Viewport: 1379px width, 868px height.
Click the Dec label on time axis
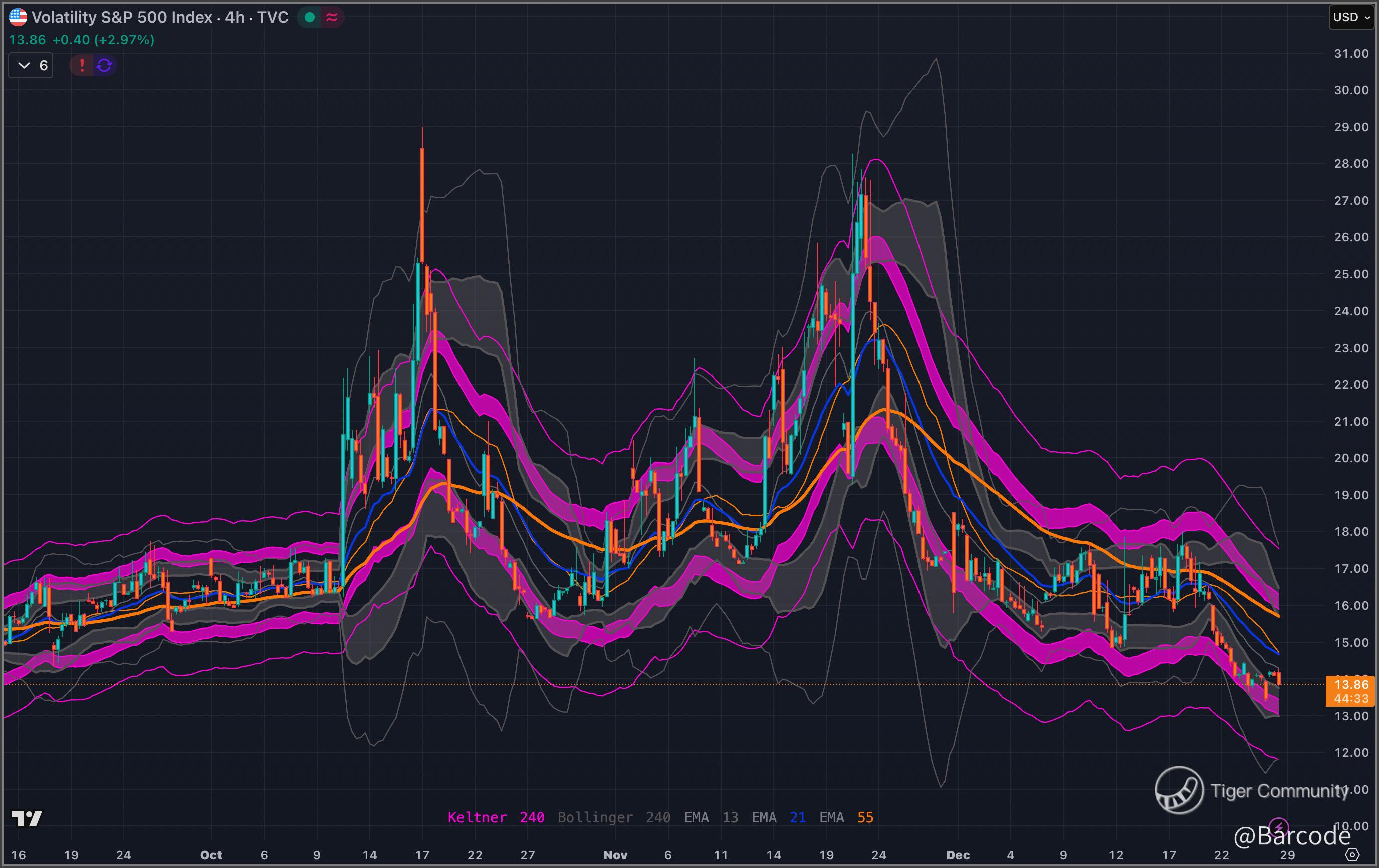(958, 855)
